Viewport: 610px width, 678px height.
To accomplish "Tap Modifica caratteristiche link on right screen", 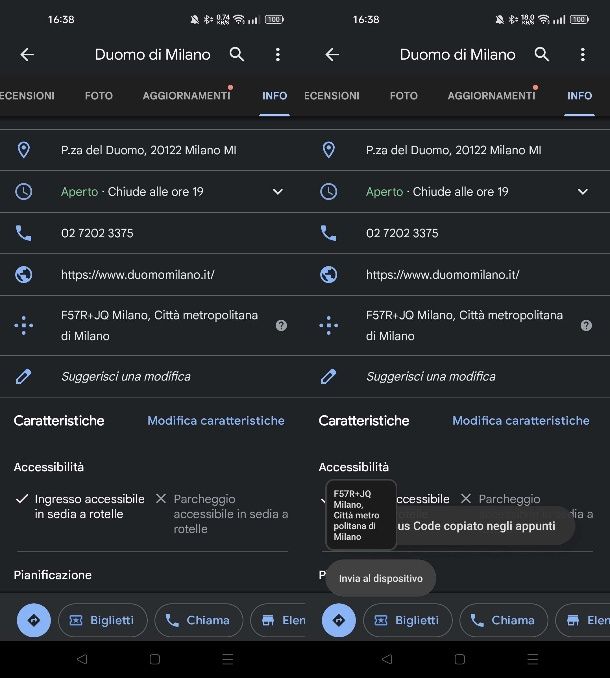I will tap(521, 421).
